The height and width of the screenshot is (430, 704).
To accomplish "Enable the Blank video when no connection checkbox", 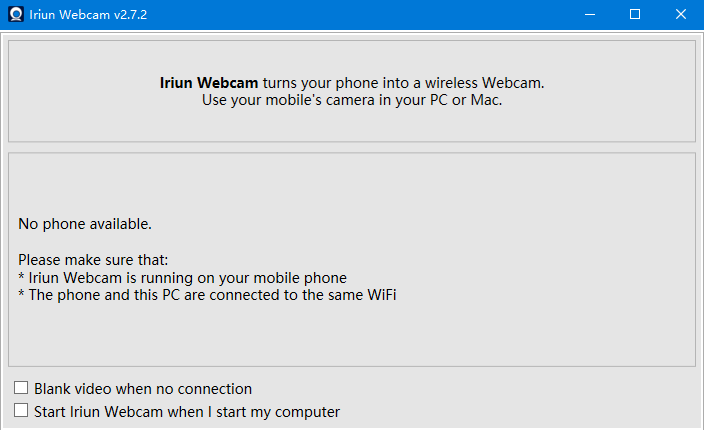I will (x=21, y=388).
